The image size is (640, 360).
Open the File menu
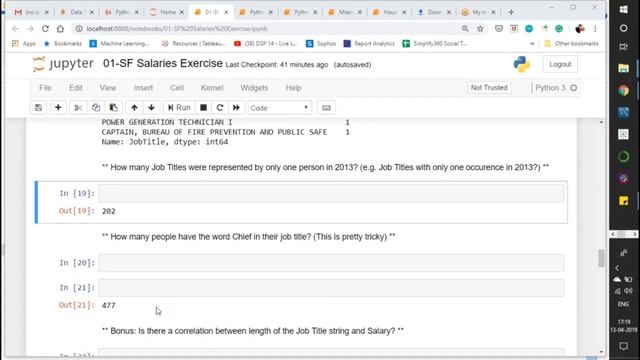coord(45,88)
